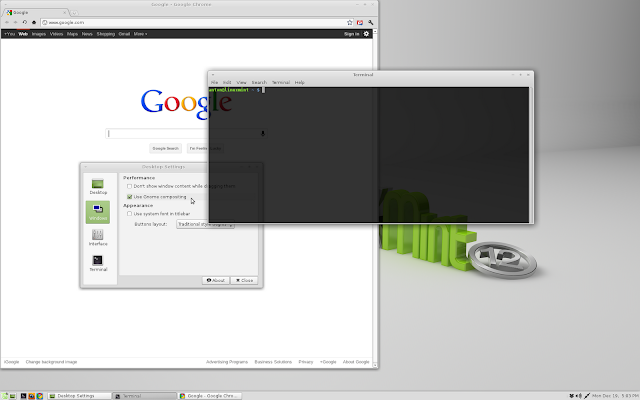Click the network connection tray icon
Viewport: 640px width, 400px height.
(x=587, y=396)
